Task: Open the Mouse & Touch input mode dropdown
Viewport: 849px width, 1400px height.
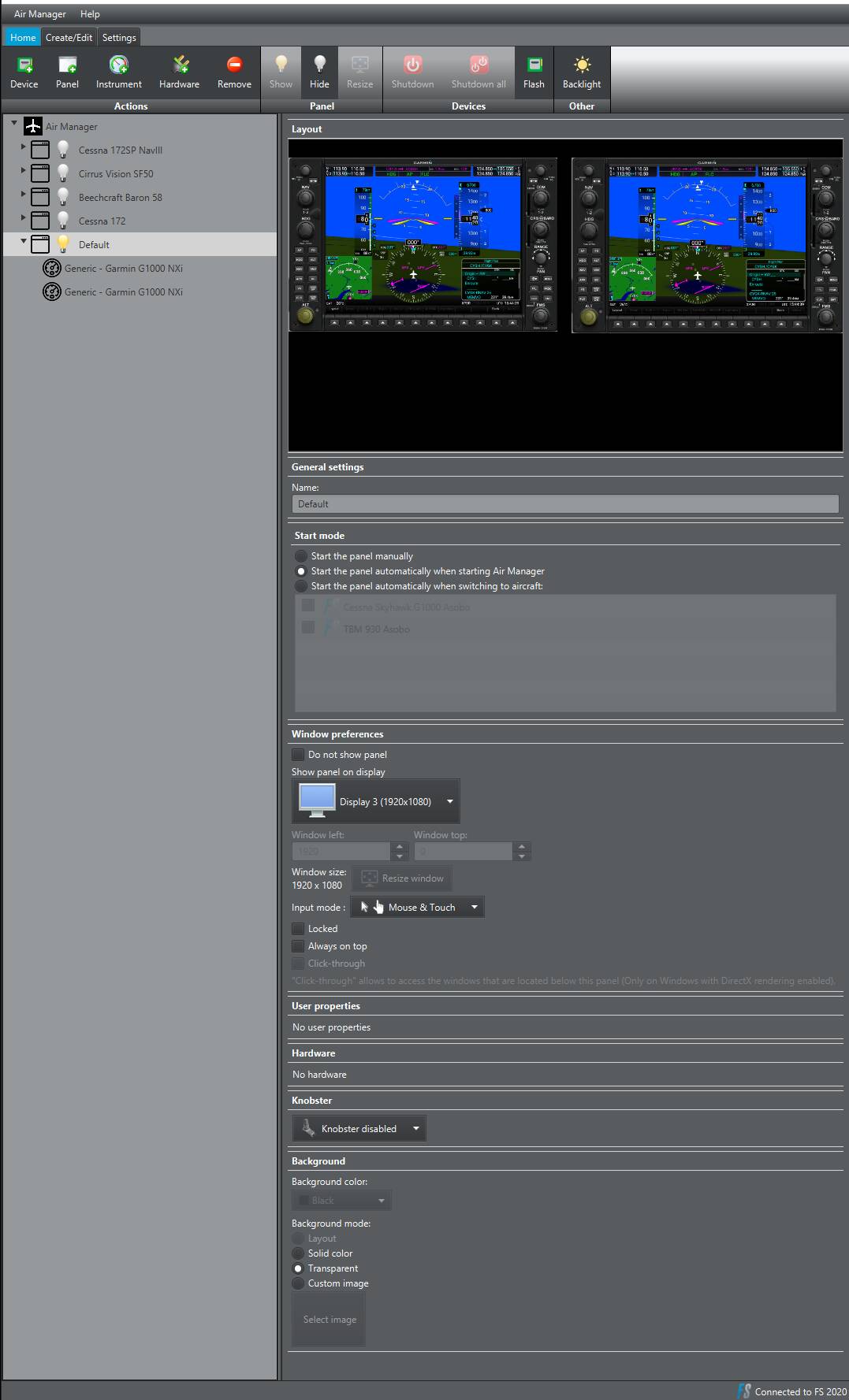Action: point(418,908)
